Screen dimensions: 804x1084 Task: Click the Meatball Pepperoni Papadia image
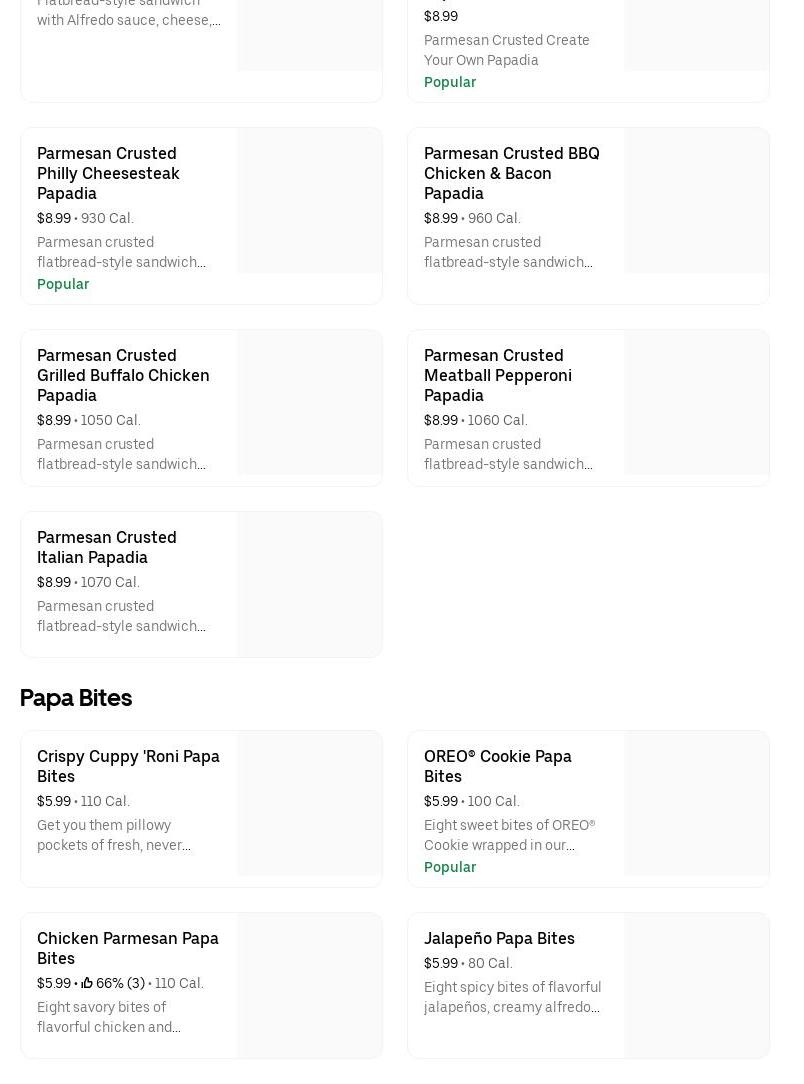(696, 403)
